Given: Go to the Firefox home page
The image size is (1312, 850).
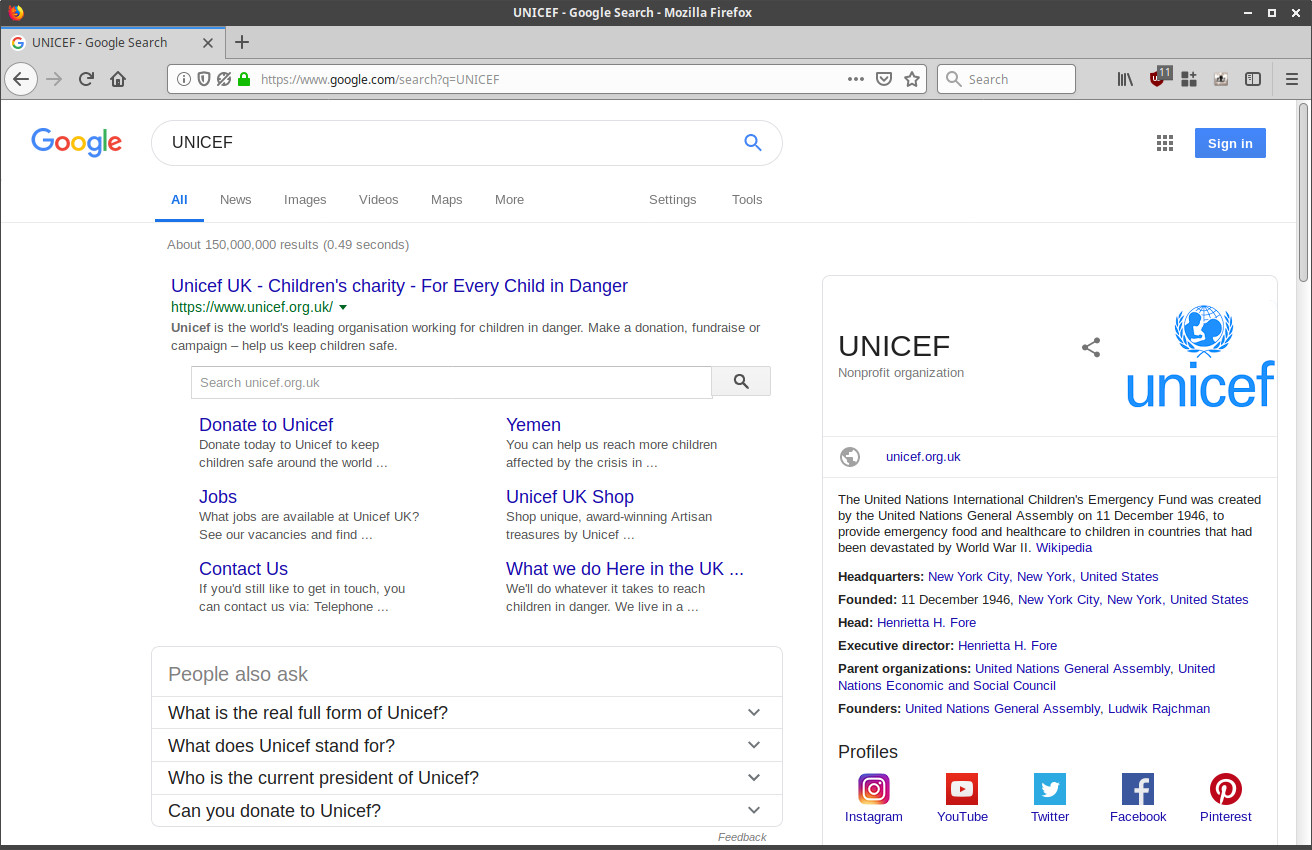Looking at the screenshot, I should pos(118,79).
